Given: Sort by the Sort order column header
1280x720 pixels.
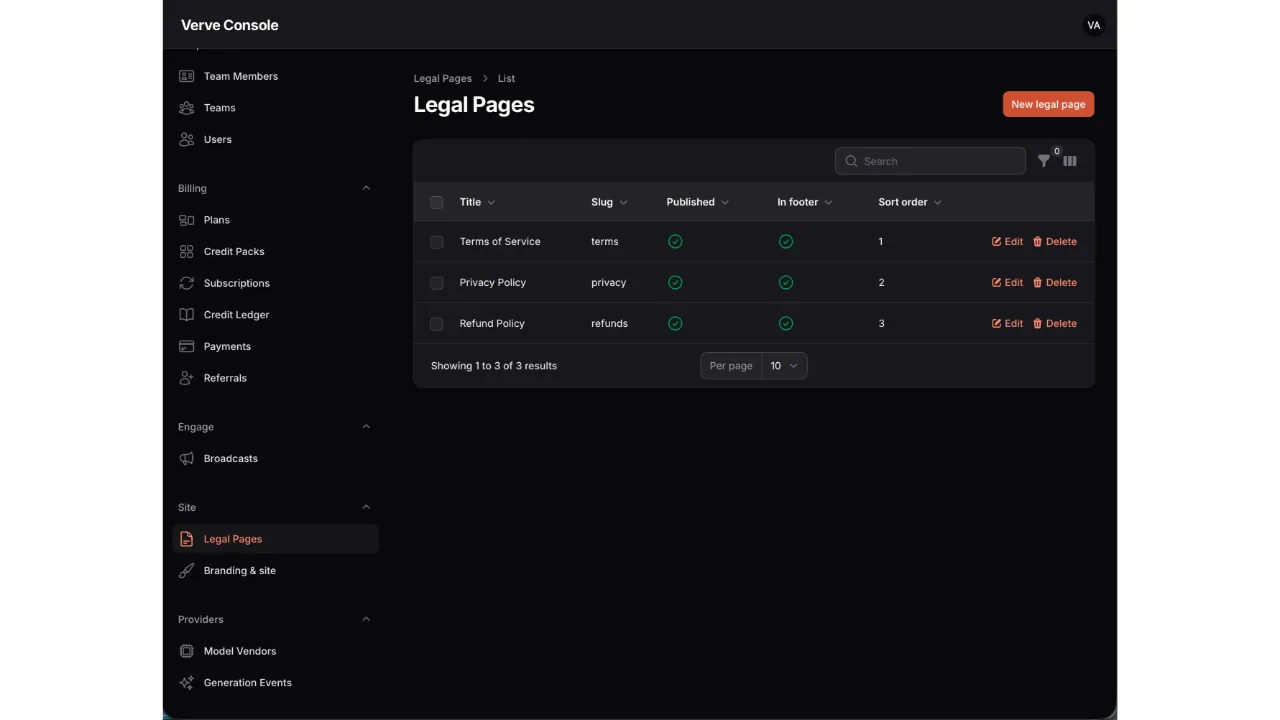Looking at the screenshot, I should click(x=910, y=202).
